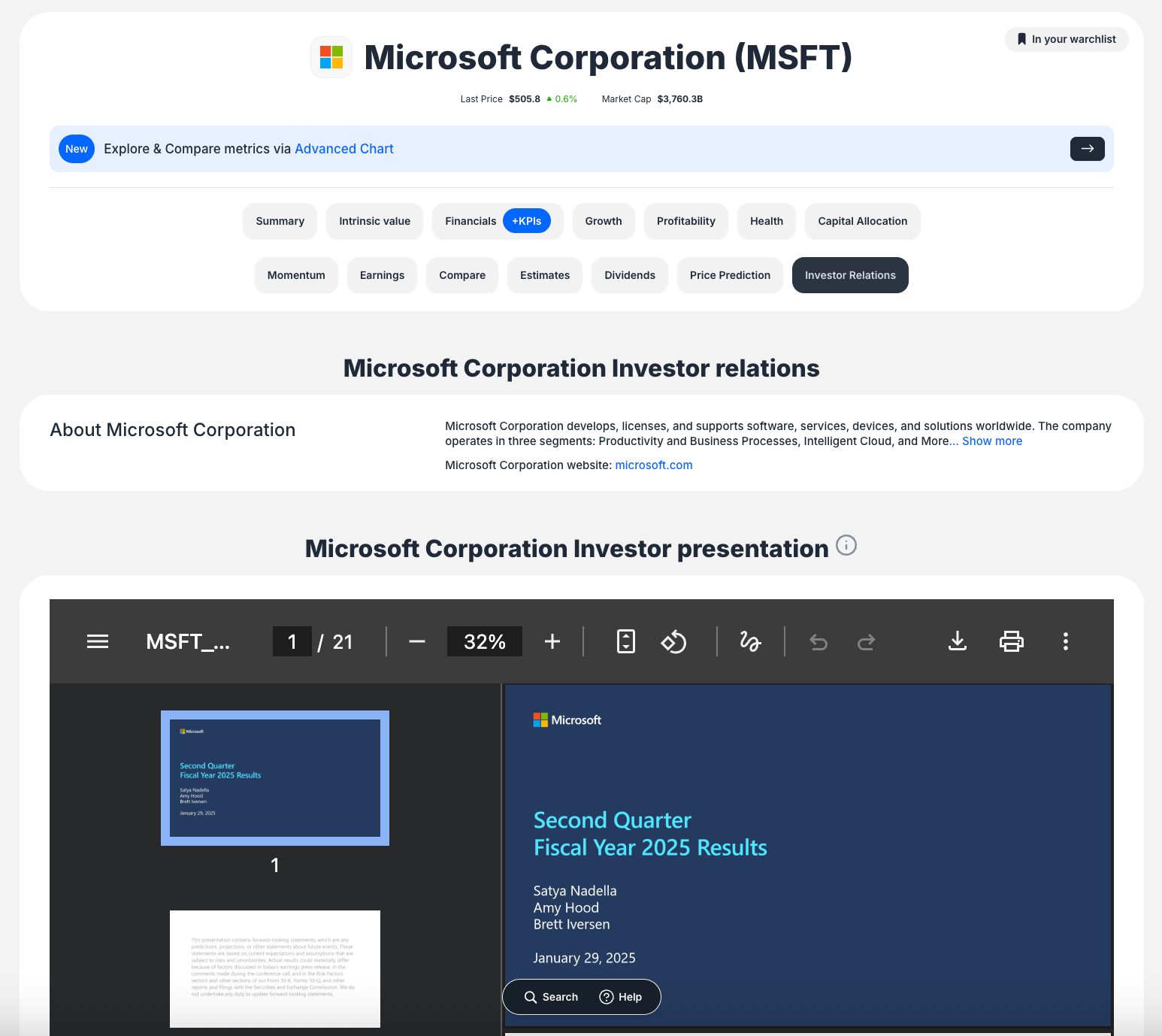Select the Investor Relations tab
The width and height of the screenshot is (1162, 1036).
point(850,275)
